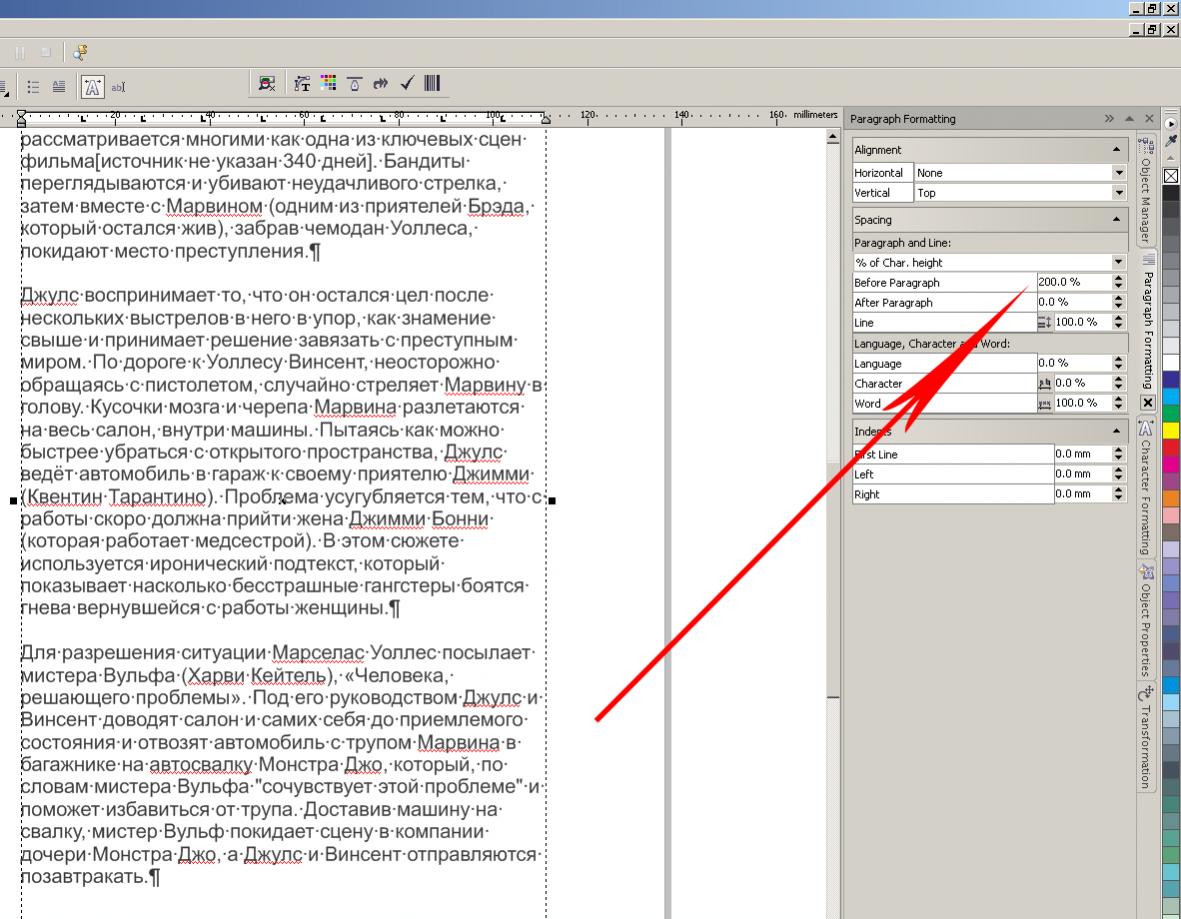The height and width of the screenshot is (919, 1181).
Task: Click the text frame right middle handle
Action: 552,500
